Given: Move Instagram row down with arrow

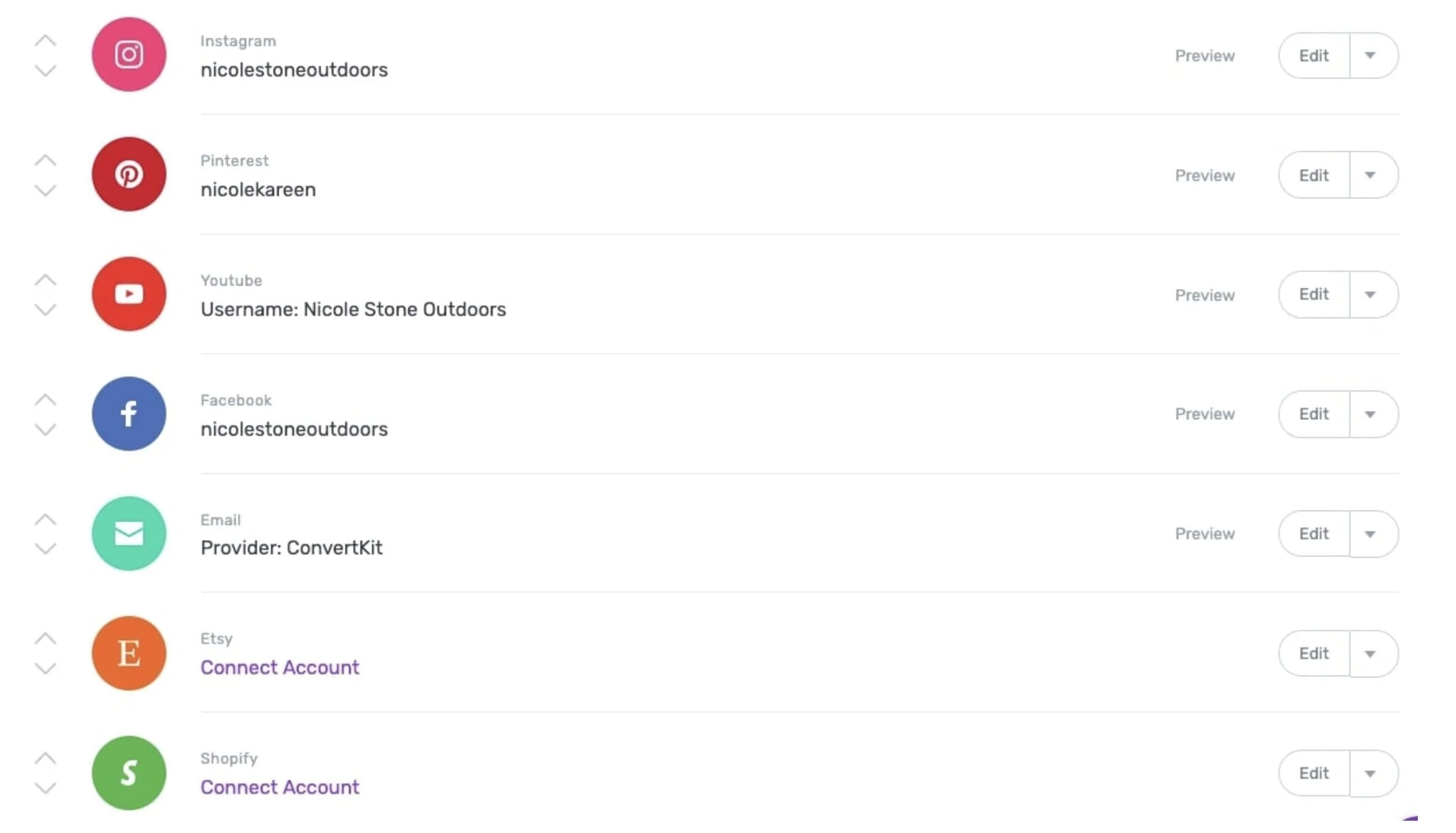Looking at the screenshot, I should tap(45, 71).
